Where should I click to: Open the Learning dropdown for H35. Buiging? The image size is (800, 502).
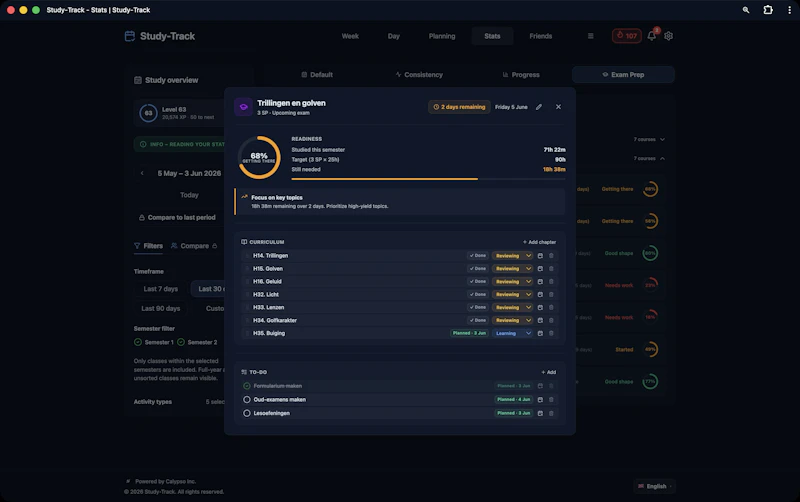pyautogui.click(x=512, y=333)
